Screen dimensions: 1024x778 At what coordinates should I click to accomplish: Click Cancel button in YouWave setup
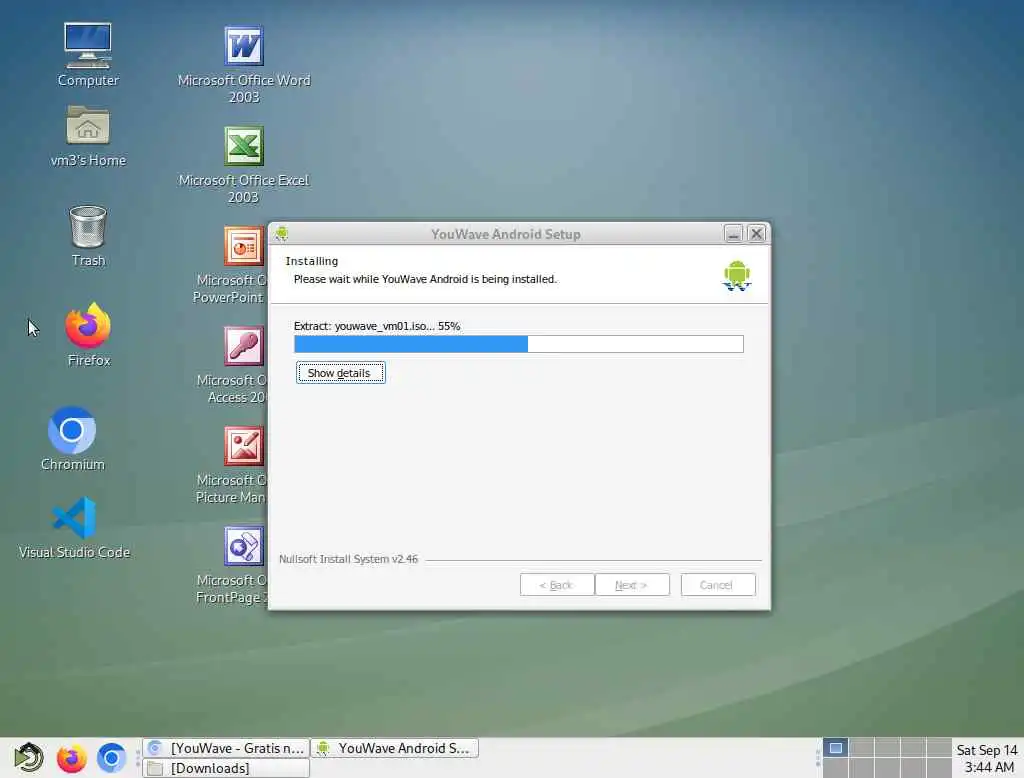718,585
